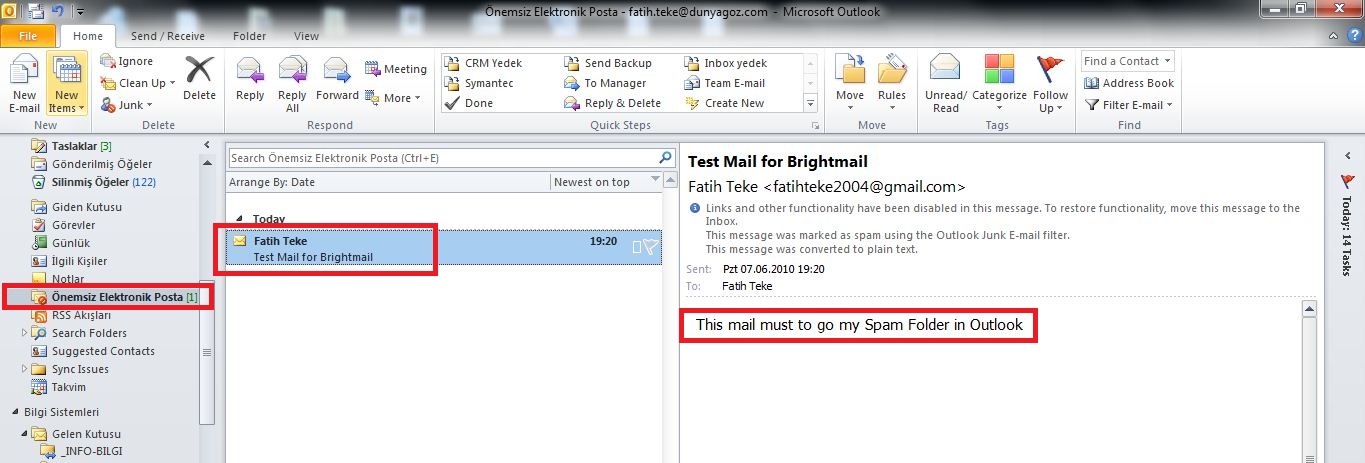Open the Filter E-mail dropdown
The height and width of the screenshot is (463, 1365).
1128,104
